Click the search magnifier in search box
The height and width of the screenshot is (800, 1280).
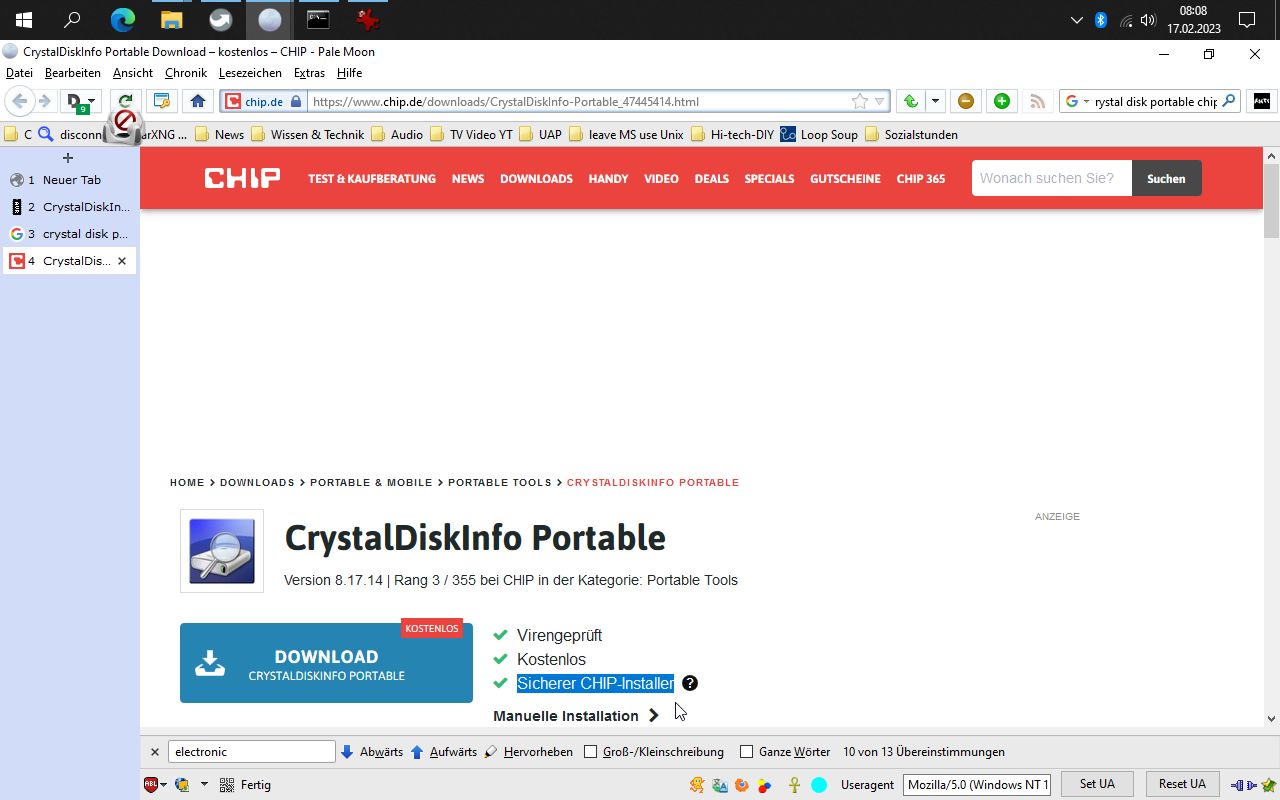[1230, 101]
